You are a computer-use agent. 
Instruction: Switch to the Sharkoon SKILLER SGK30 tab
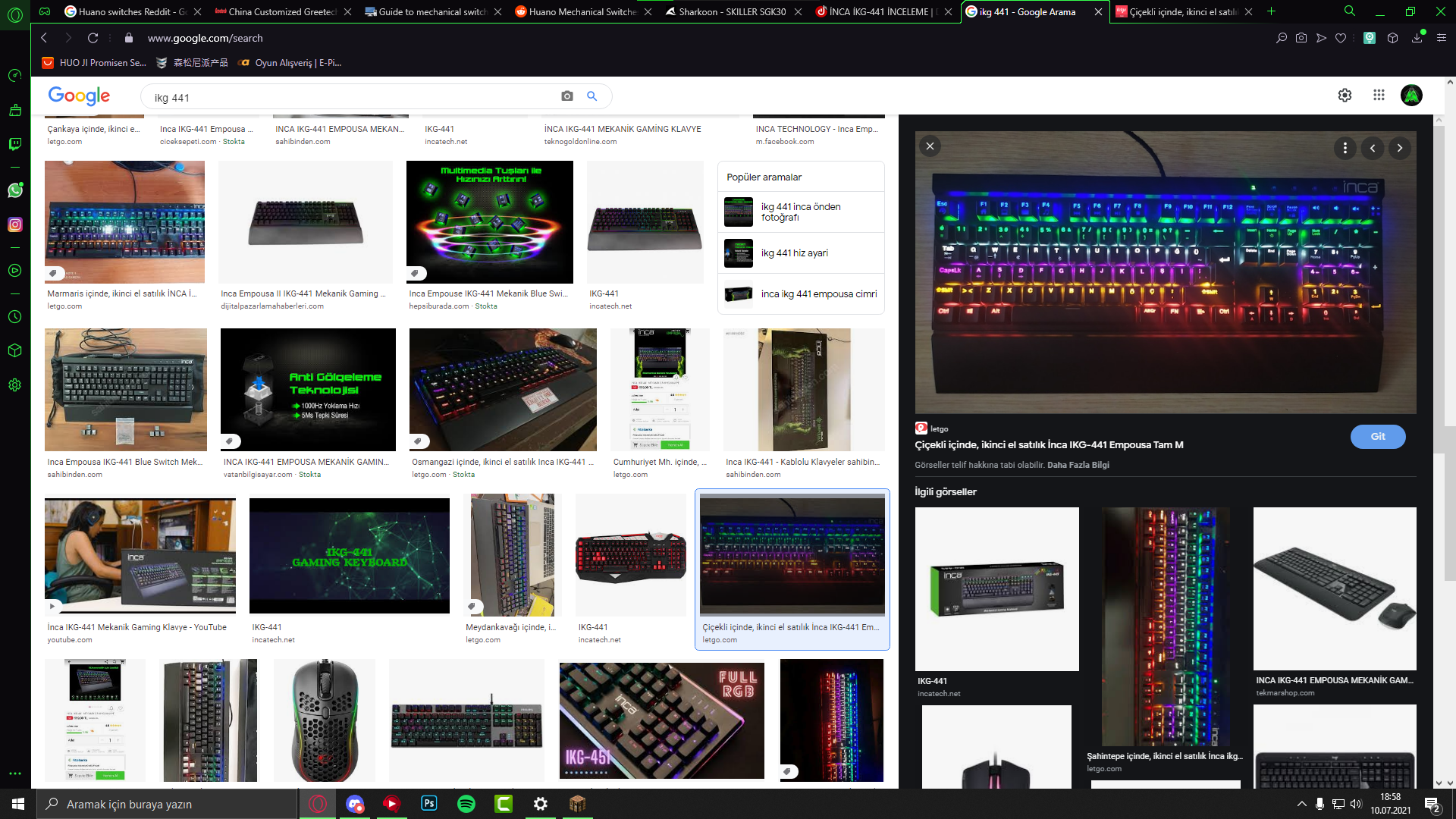pyautogui.click(x=733, y=11)
